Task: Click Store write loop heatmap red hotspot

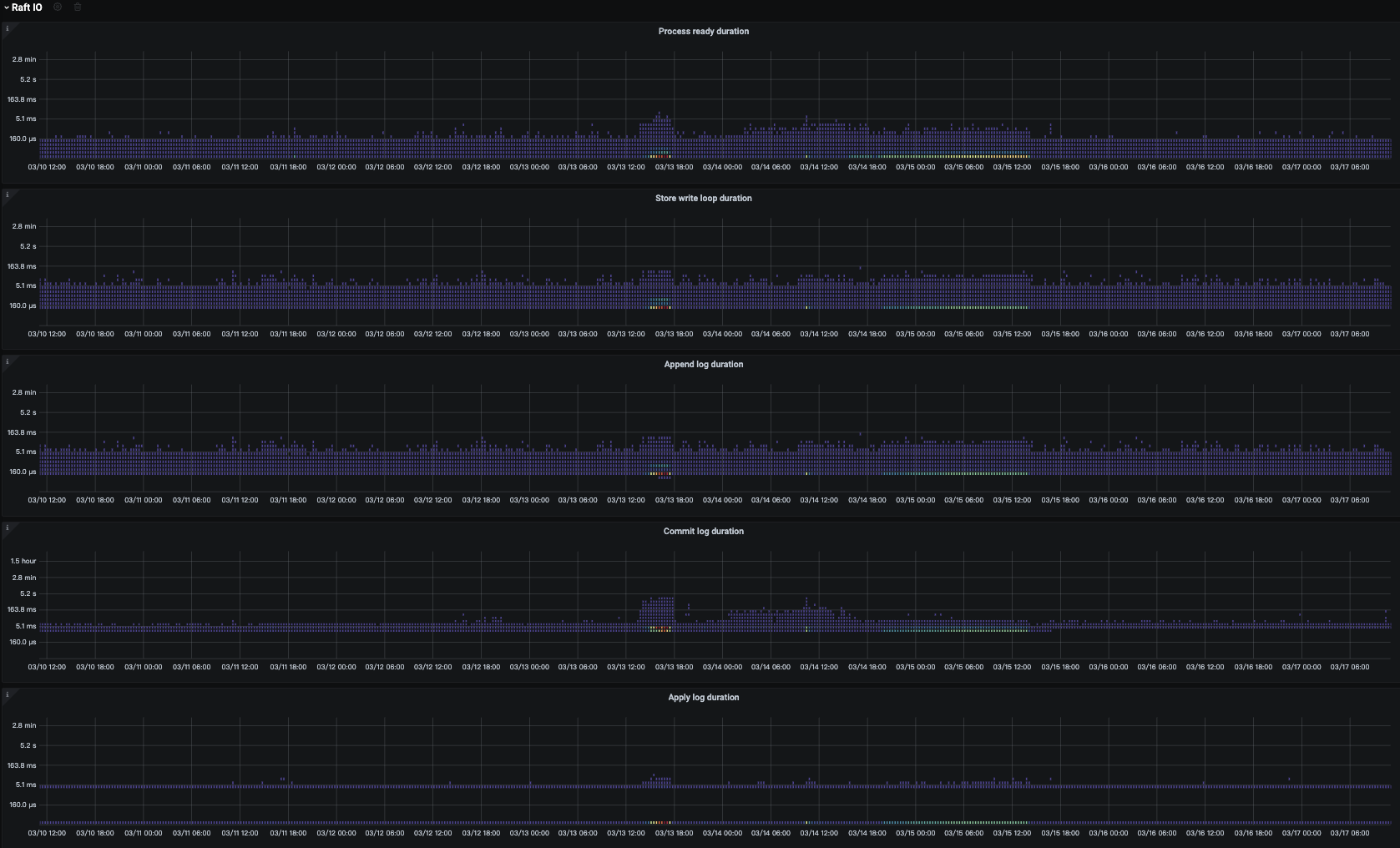Action: click(x=660, y=307)
